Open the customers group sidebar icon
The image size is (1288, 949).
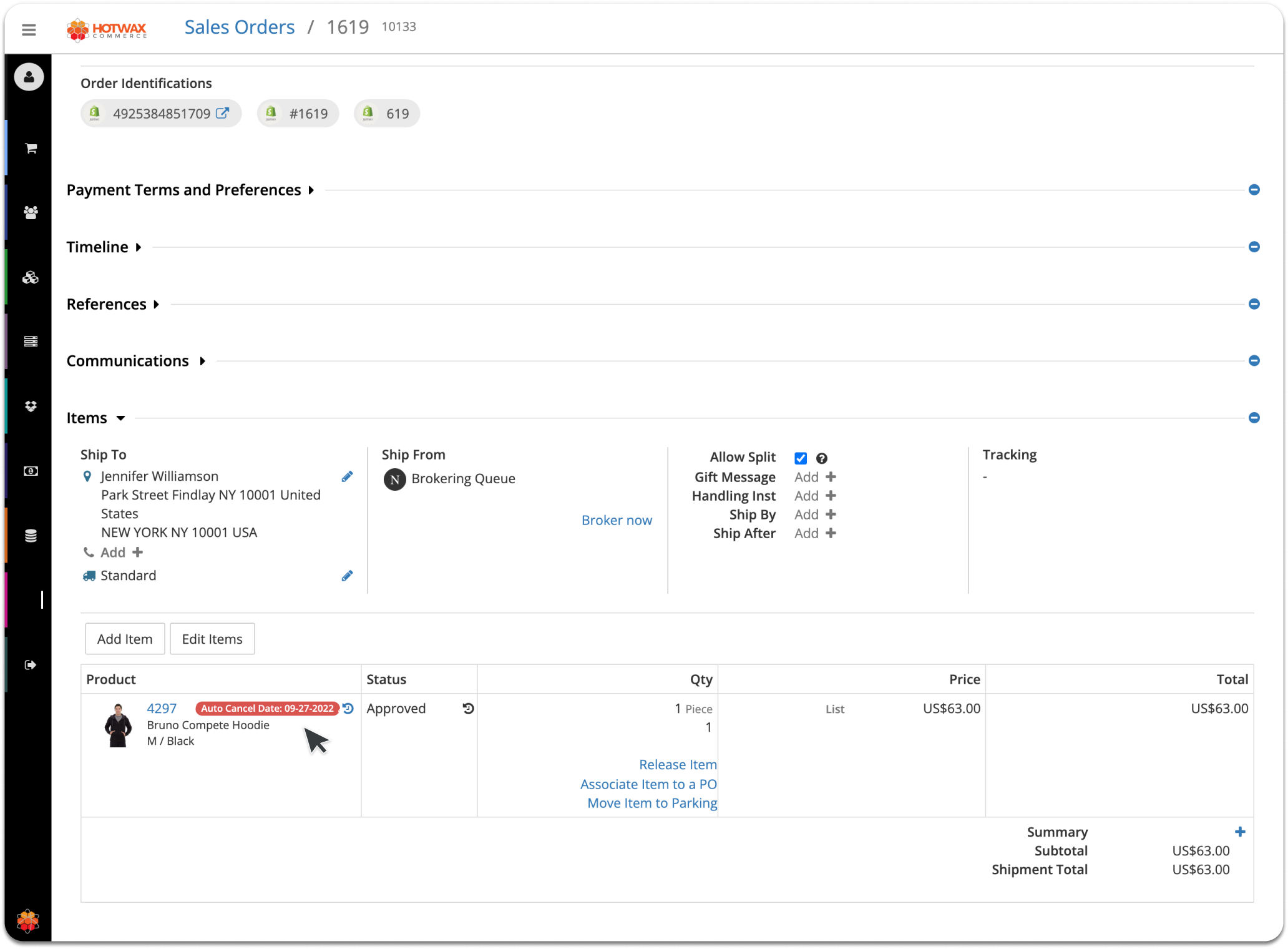coord(31,212)
